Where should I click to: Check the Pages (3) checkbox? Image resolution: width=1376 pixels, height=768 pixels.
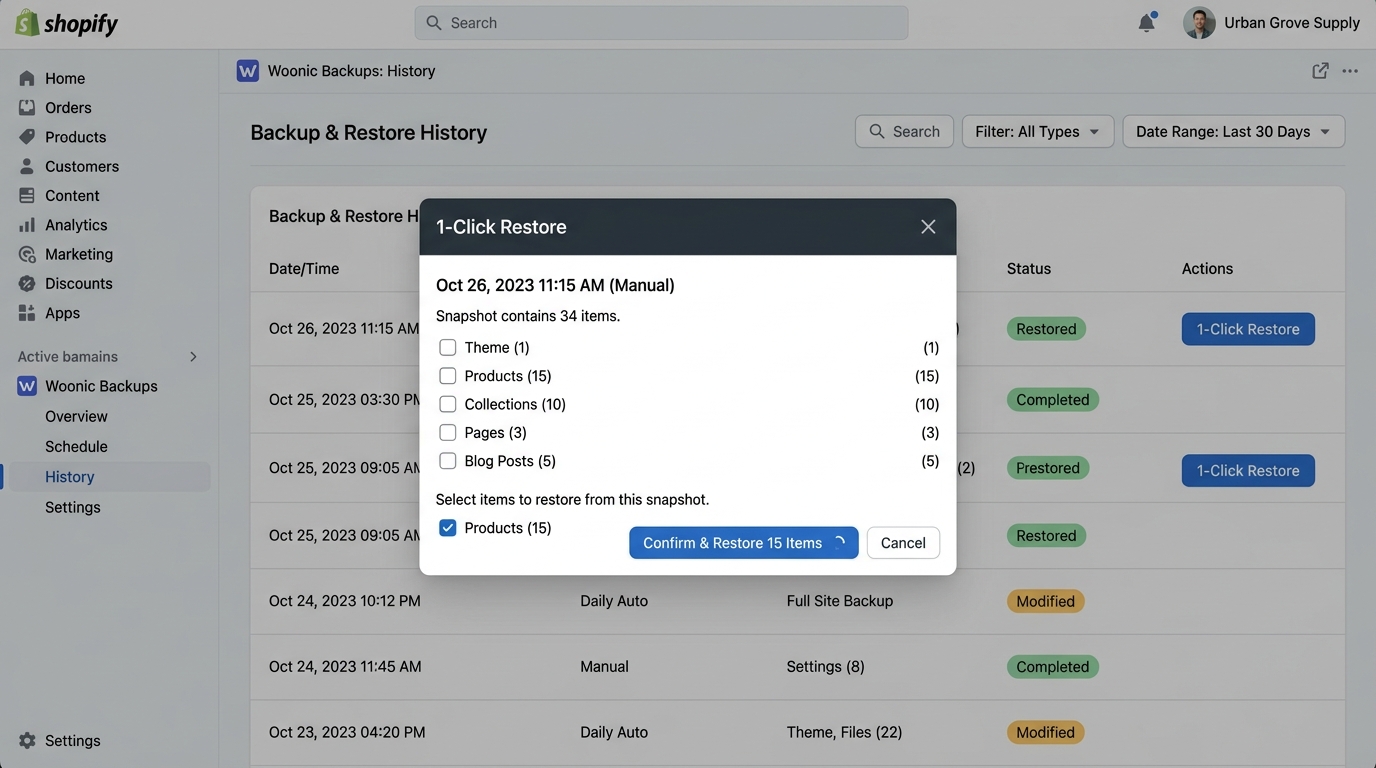(x=448, y=433)
